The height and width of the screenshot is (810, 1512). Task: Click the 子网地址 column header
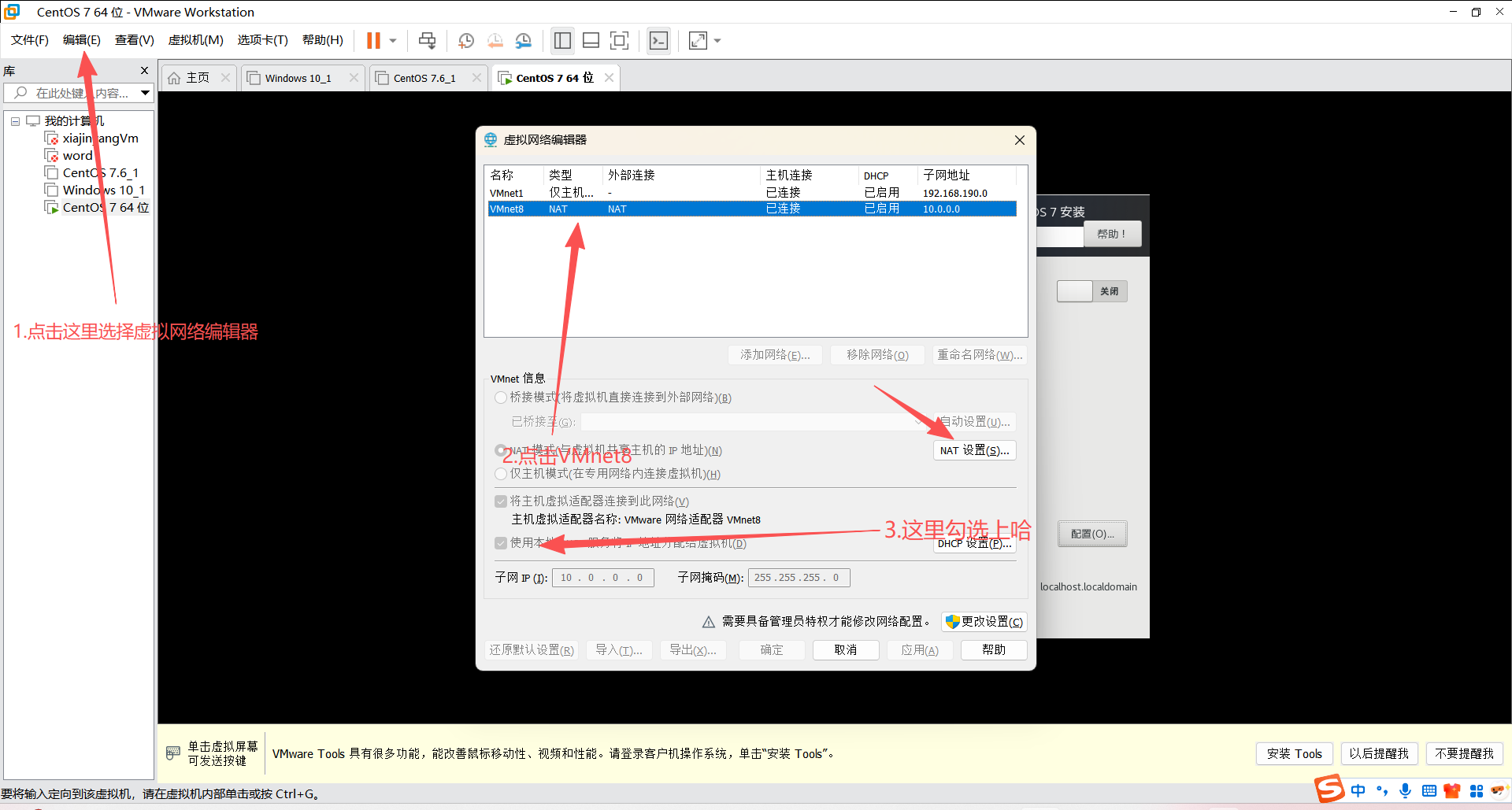965,175
